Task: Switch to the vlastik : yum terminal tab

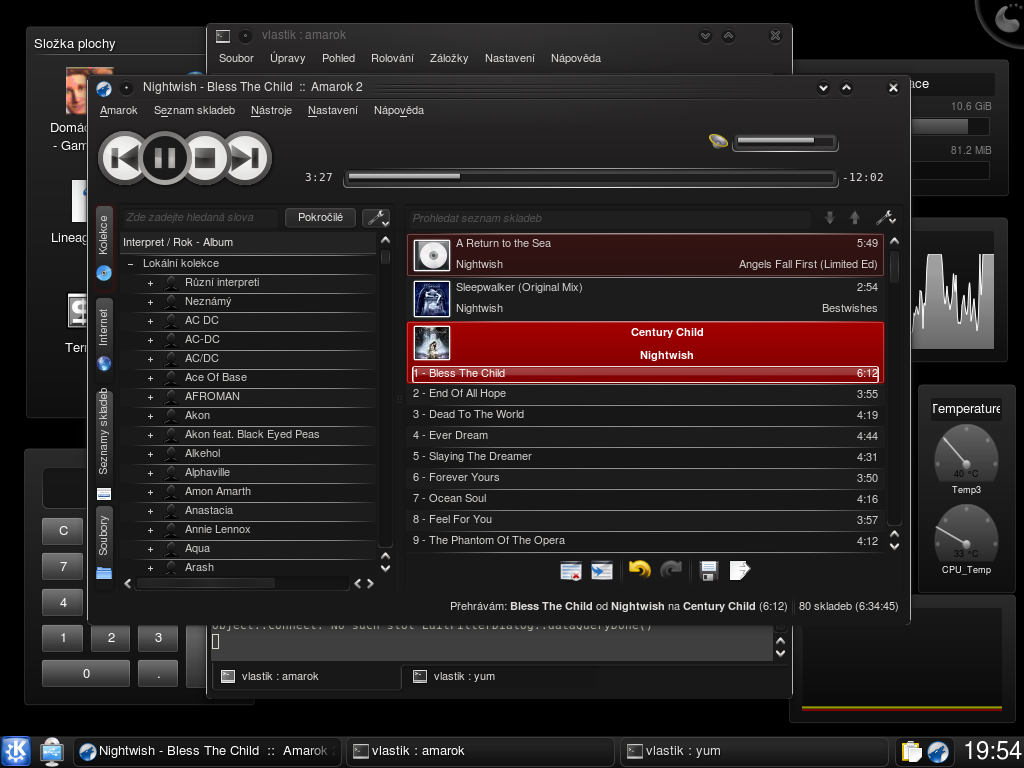Action: 464,677
